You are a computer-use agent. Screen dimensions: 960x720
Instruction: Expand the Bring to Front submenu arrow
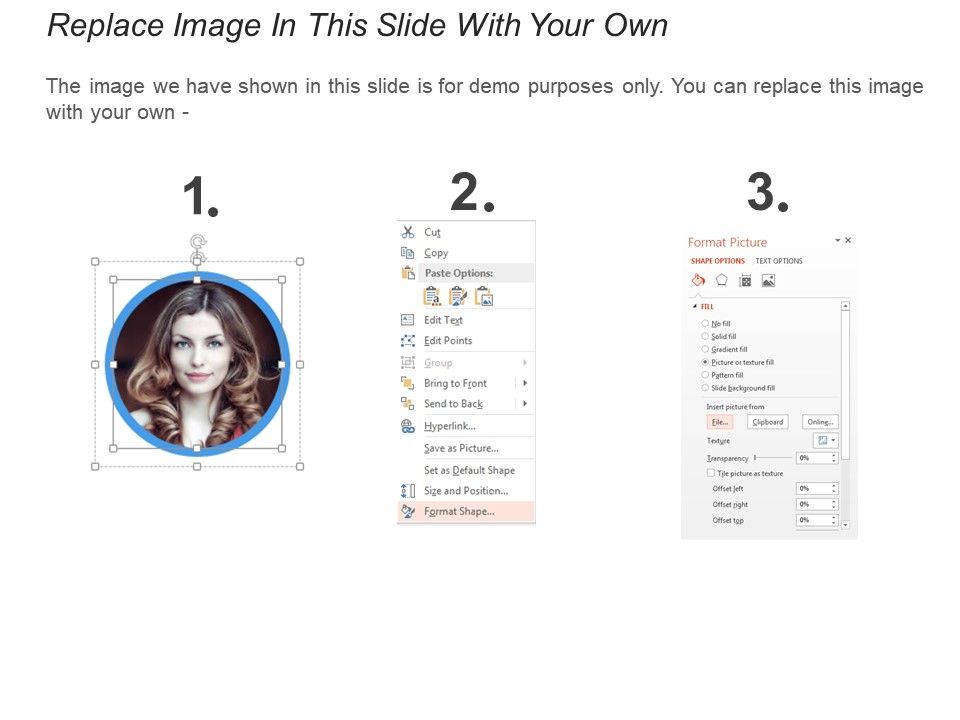524,383
